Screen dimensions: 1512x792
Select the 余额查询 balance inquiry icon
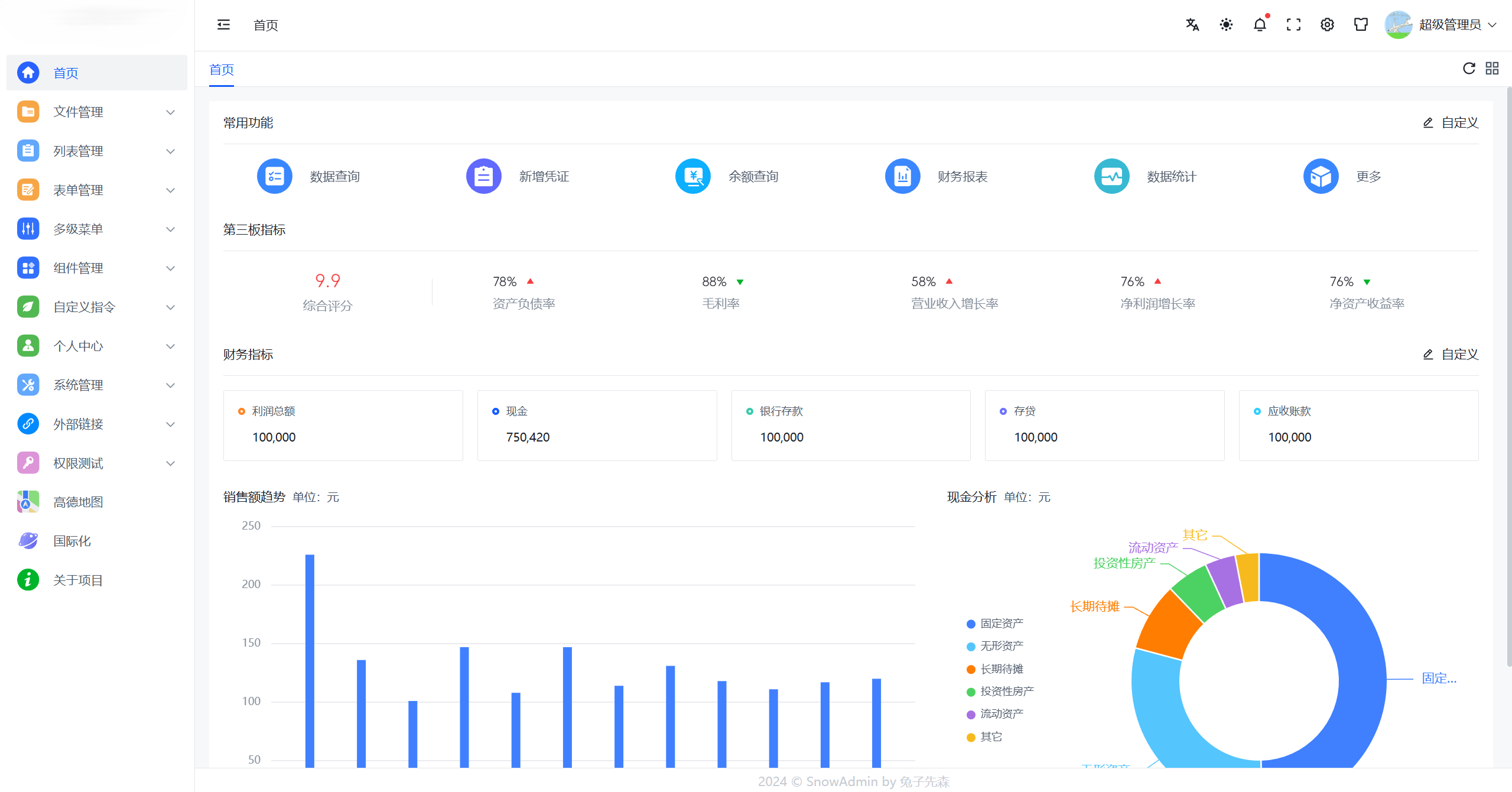coord(692,176)
